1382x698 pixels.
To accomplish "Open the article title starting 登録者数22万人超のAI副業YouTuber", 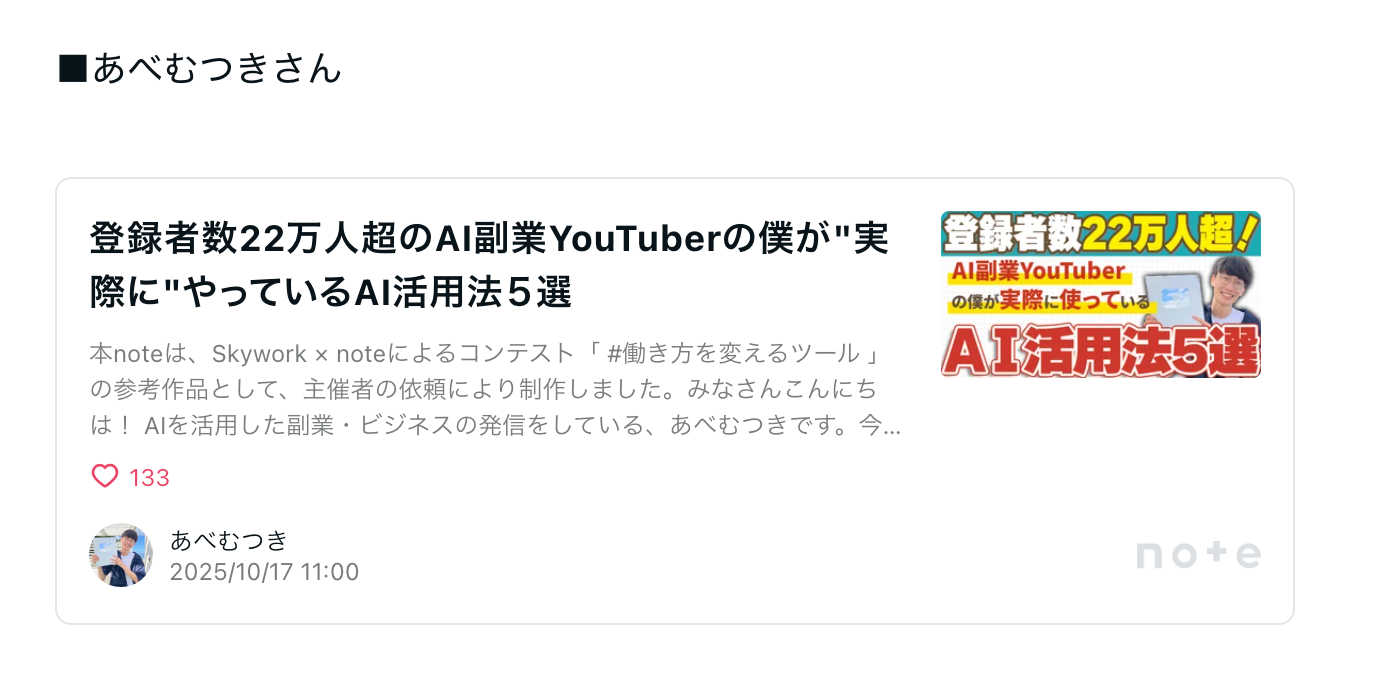I will pyautogui.click(x=490, y=266).
